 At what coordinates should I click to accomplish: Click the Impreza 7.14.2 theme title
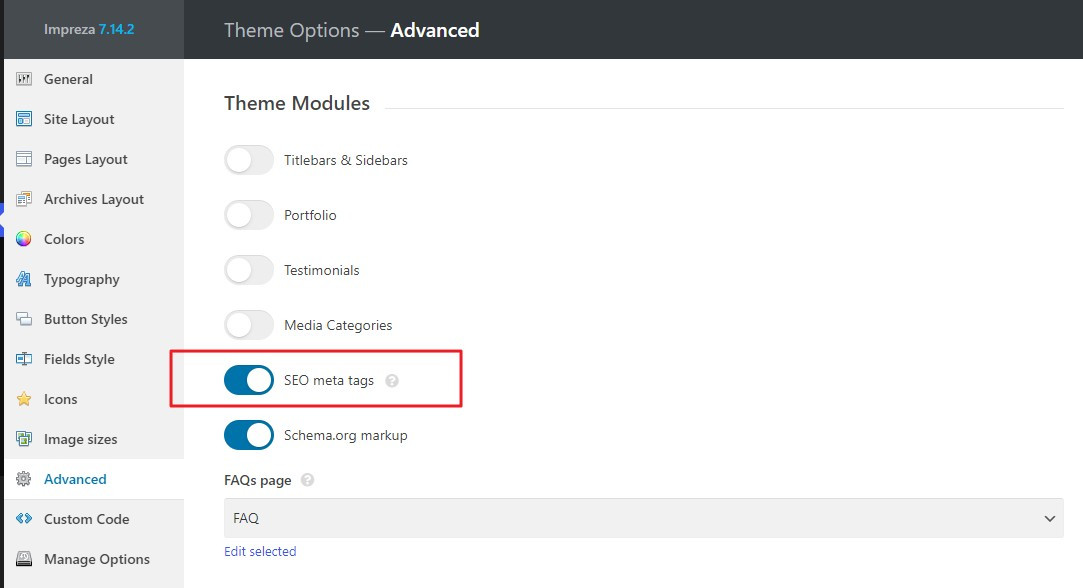(89, 30)
